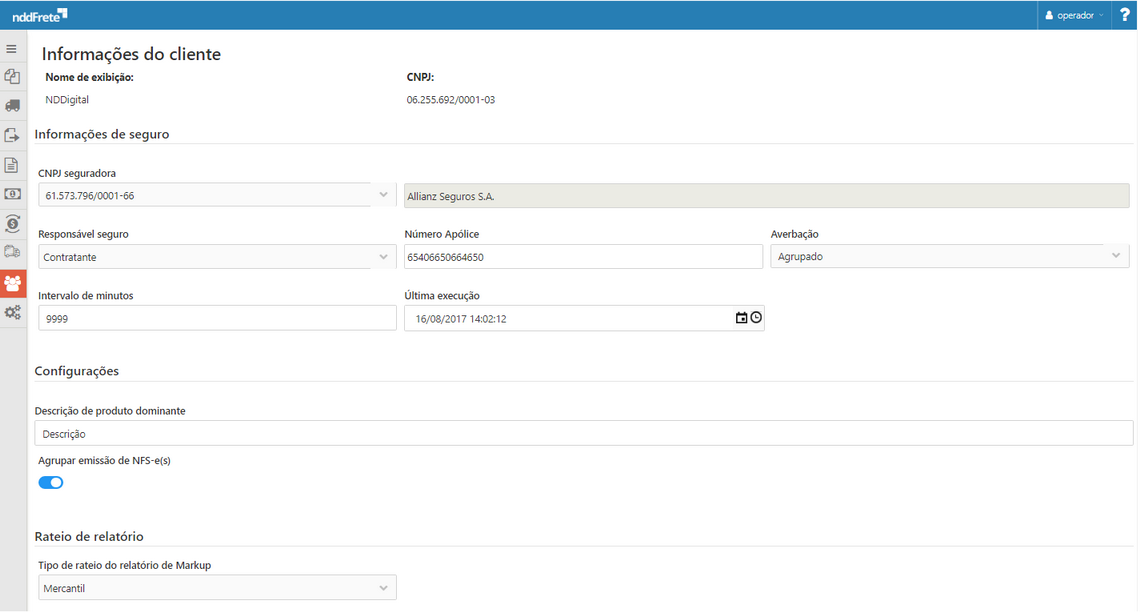This screenshot has height=613, width=1141.
Task: Open the clock time picker icon
Action: point(756,318)
